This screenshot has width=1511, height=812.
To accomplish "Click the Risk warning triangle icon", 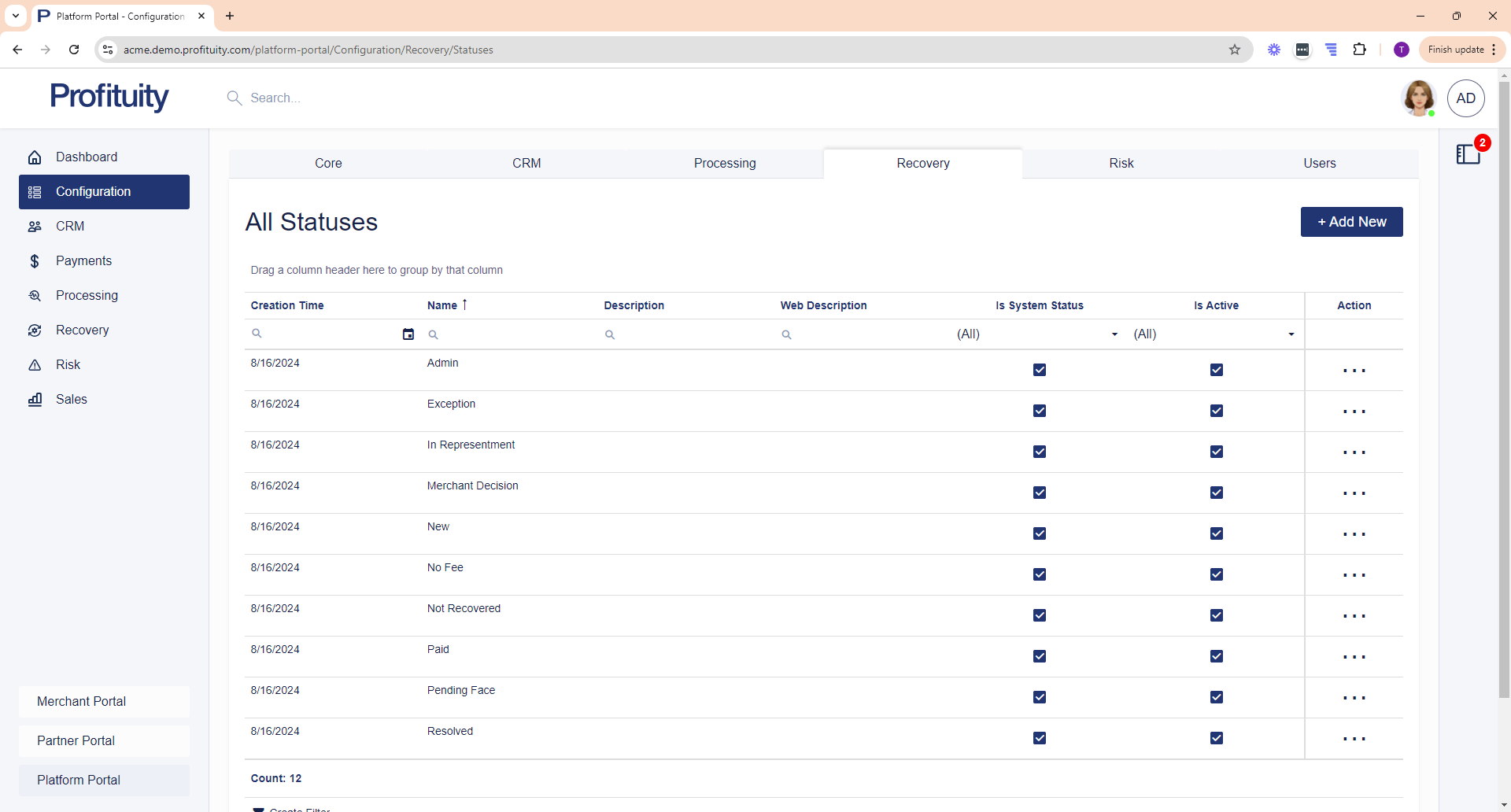I will 35,365.
